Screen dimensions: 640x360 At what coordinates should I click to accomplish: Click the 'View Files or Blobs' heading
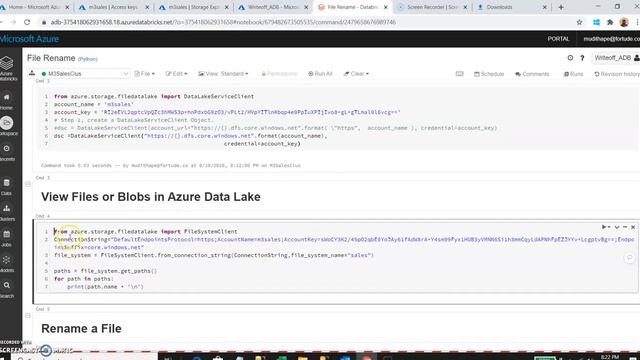coord(151,197)
